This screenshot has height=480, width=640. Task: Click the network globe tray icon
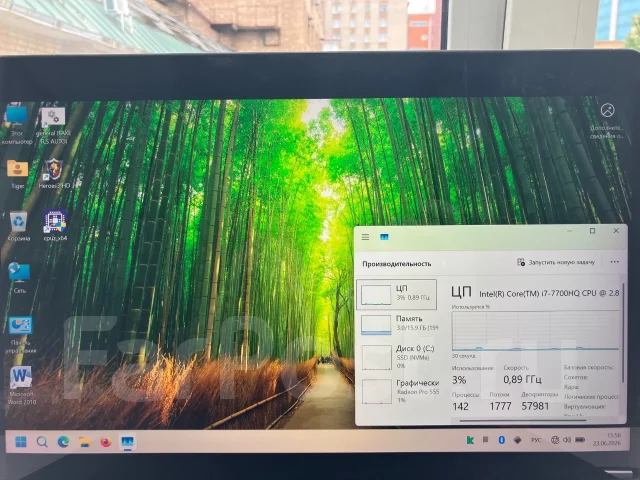555,440
